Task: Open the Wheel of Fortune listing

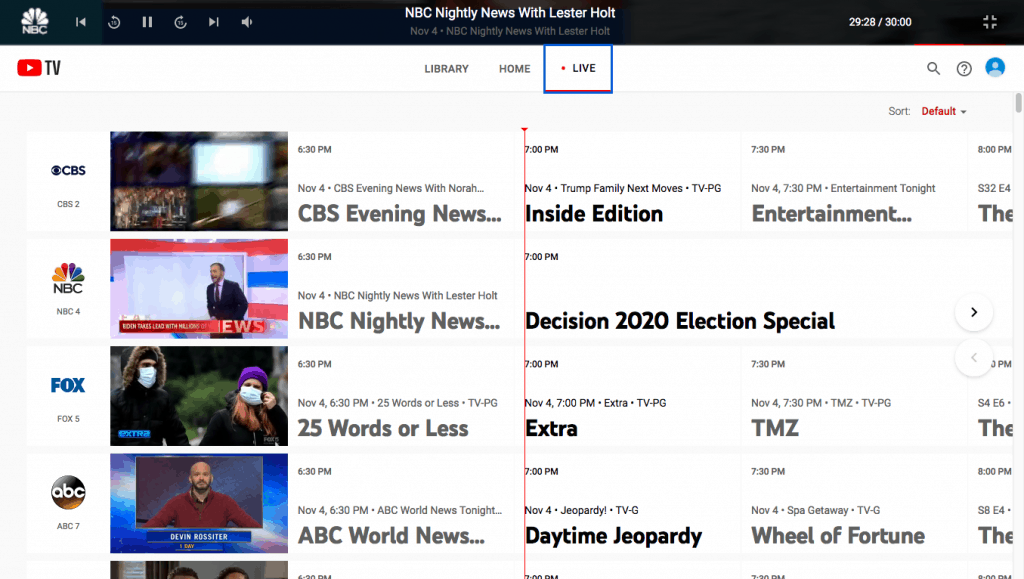Action: click(x=838, y=535)
